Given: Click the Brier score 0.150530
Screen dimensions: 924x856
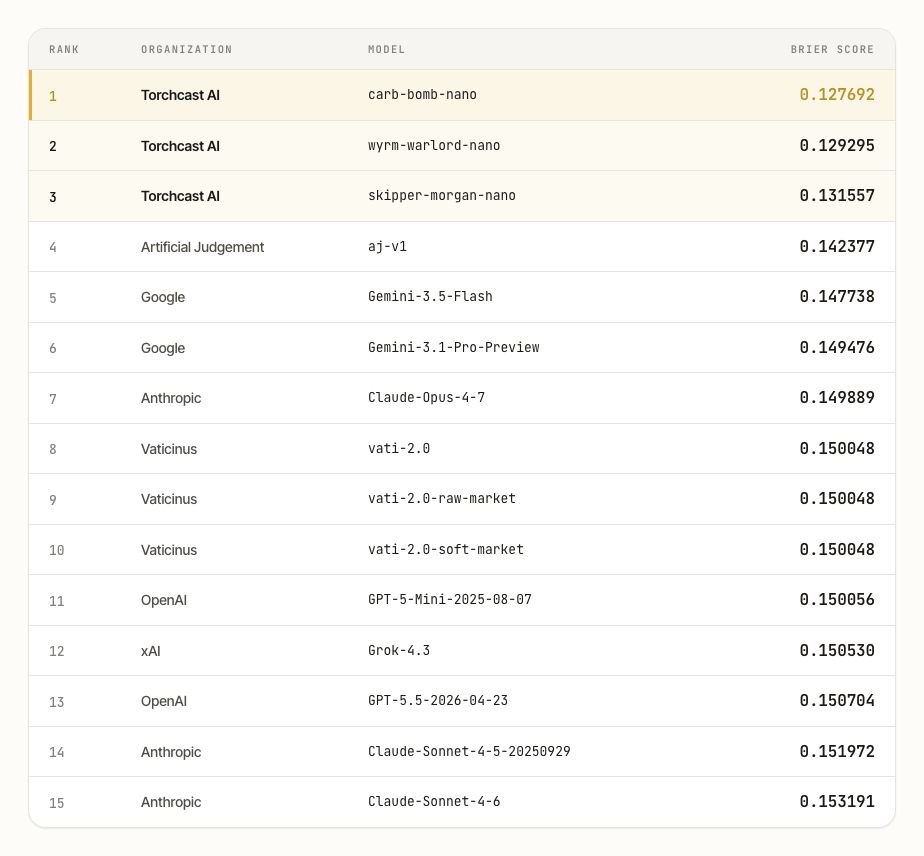Looking at the screenshot, I should [837, 650].
